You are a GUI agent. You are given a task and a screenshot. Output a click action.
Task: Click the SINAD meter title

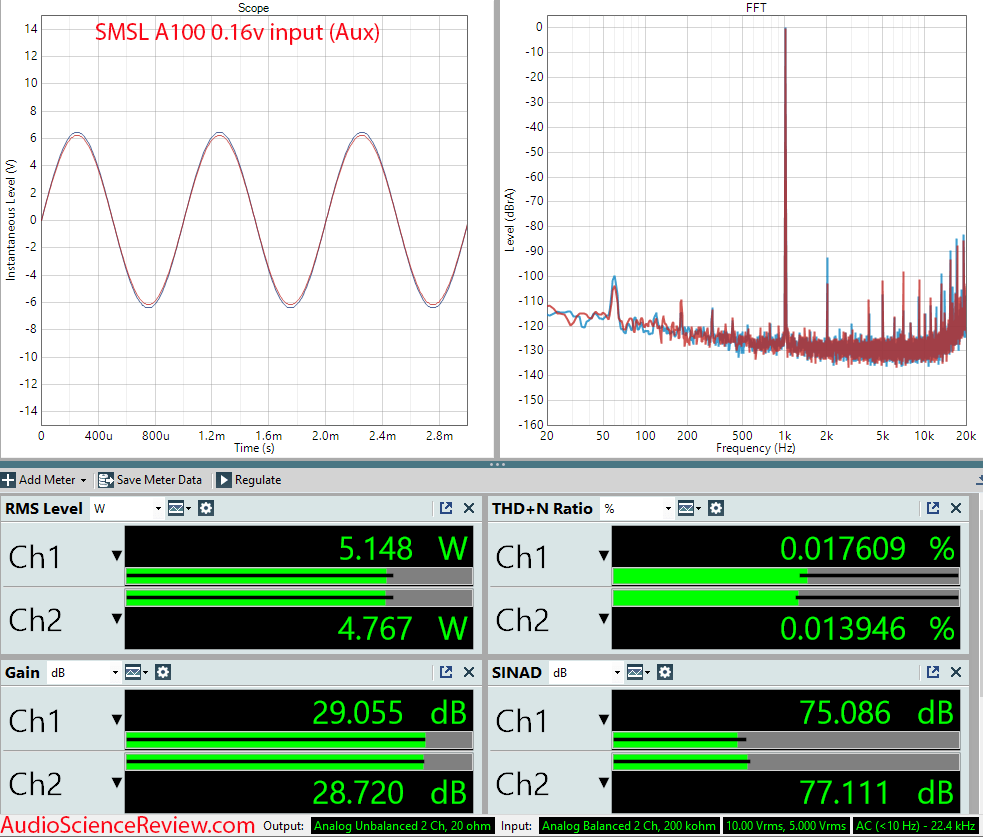click(517, 673)
